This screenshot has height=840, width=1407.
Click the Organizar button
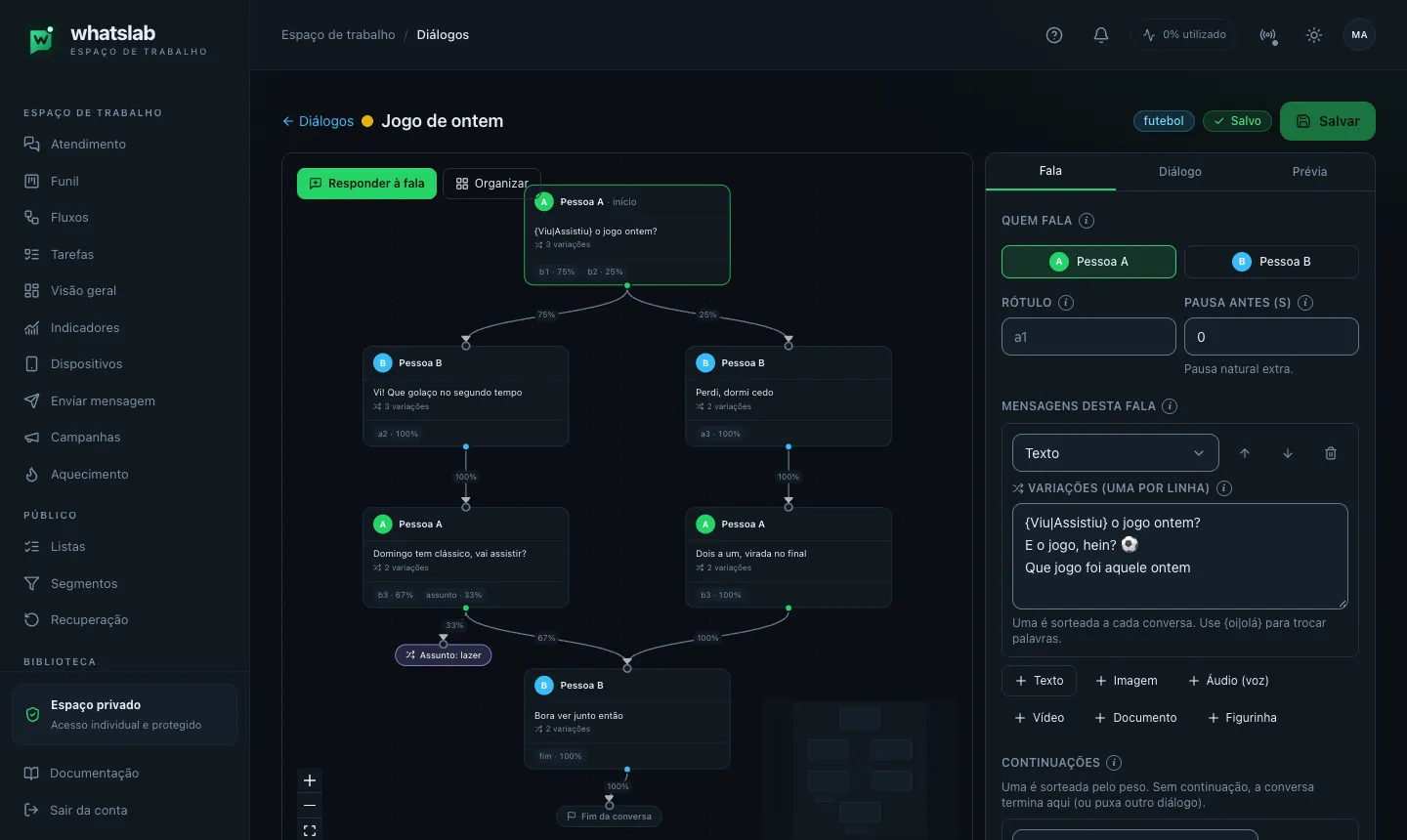coord(491,184)
